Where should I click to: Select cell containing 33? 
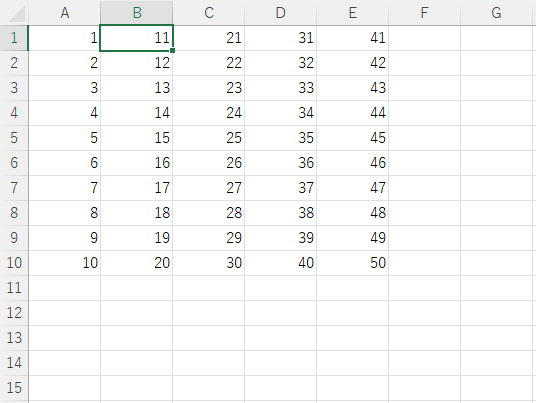coord(281,88)
